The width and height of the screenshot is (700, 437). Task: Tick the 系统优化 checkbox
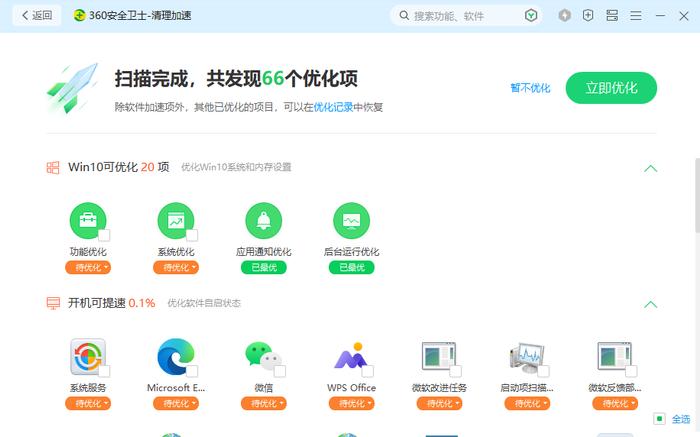(192, 235)
